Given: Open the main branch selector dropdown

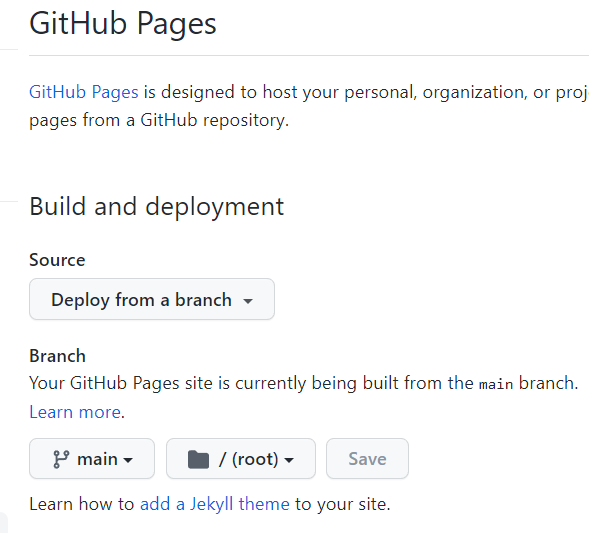Looking at the screenshot, I should tap(92, 459).
